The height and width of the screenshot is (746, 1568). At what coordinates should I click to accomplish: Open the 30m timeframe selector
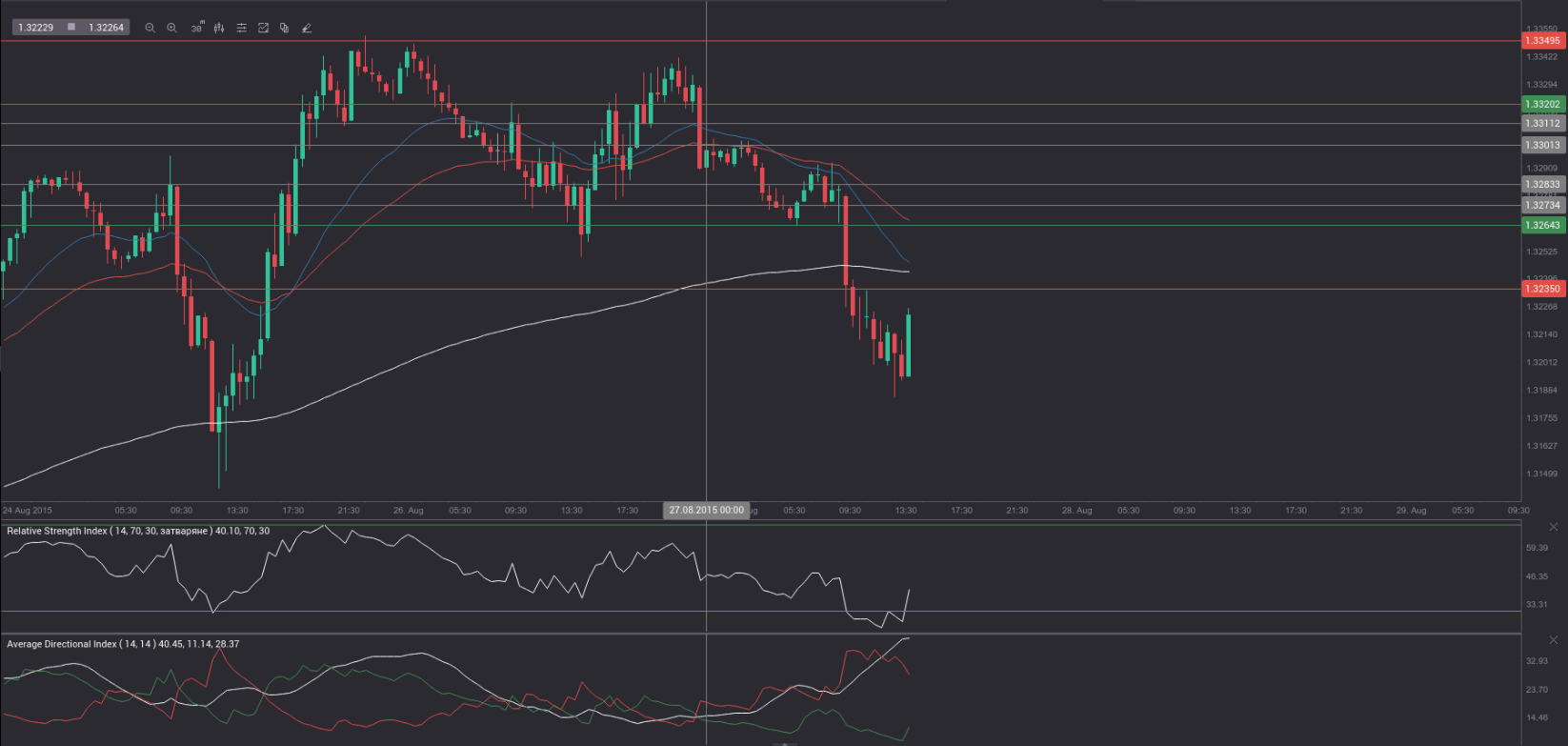click(196, 28)
